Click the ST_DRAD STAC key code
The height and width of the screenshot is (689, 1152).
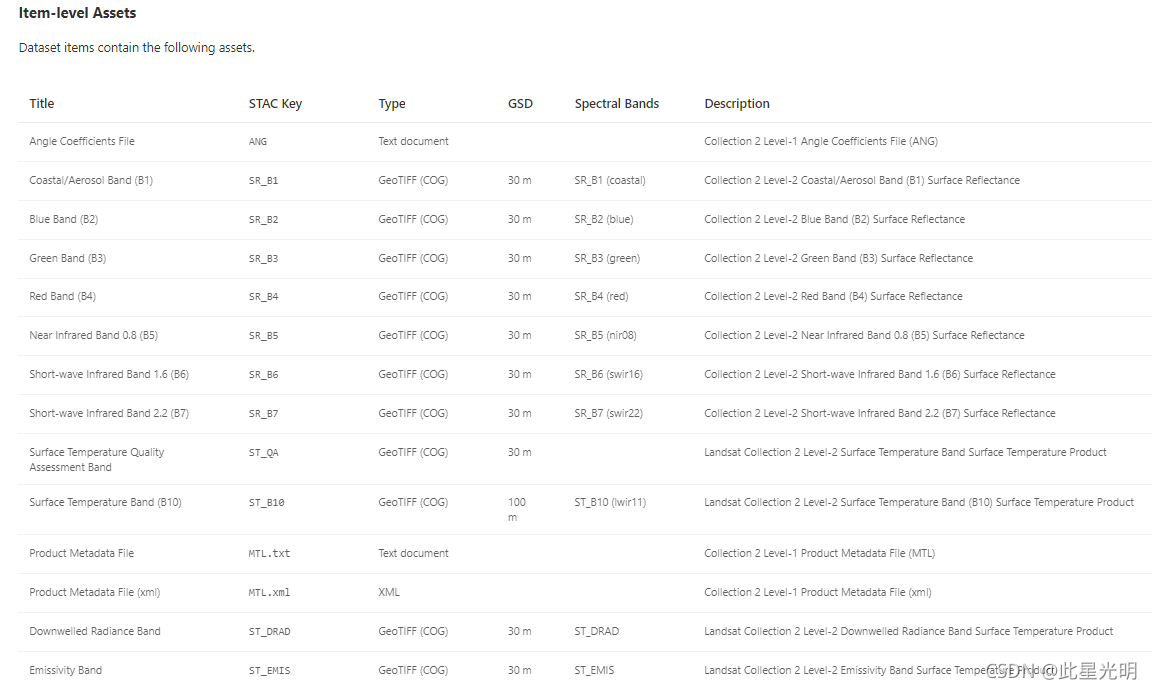269,632
